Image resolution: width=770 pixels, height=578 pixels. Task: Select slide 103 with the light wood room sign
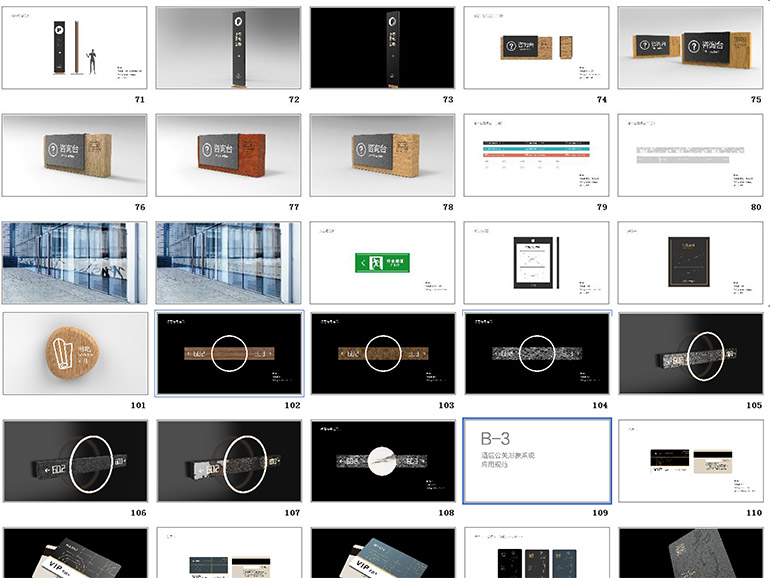(383, 354)
